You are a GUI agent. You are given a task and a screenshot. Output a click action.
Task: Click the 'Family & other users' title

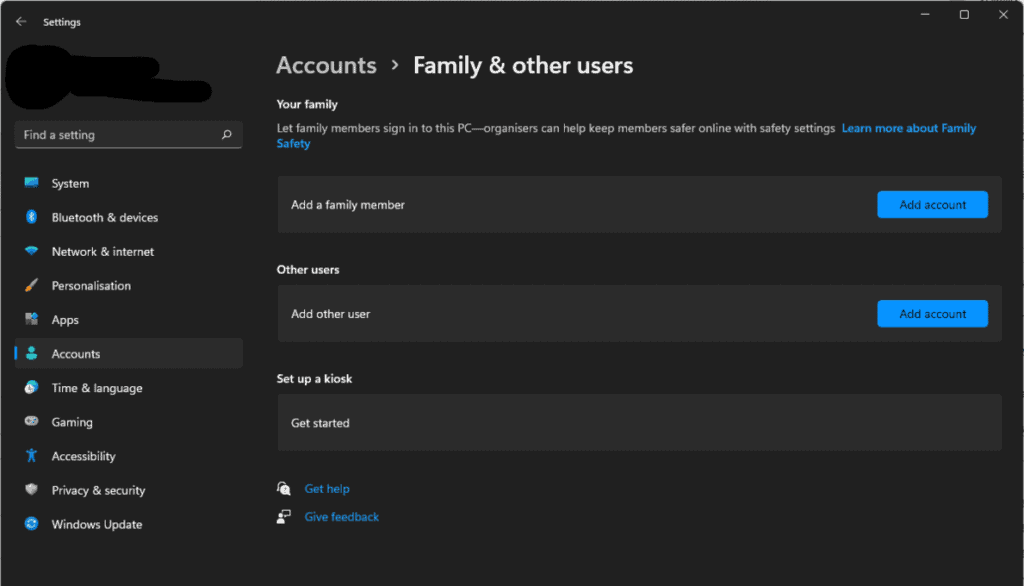[x=523, y=65]
